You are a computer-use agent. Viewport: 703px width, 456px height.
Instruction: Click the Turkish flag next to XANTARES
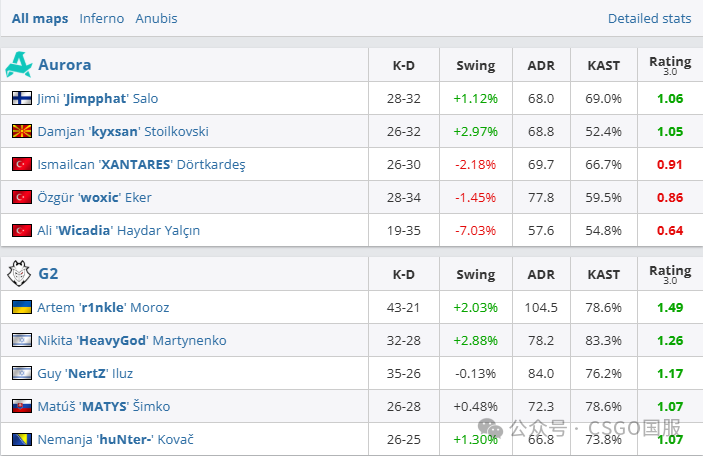[x=22, y=164]
